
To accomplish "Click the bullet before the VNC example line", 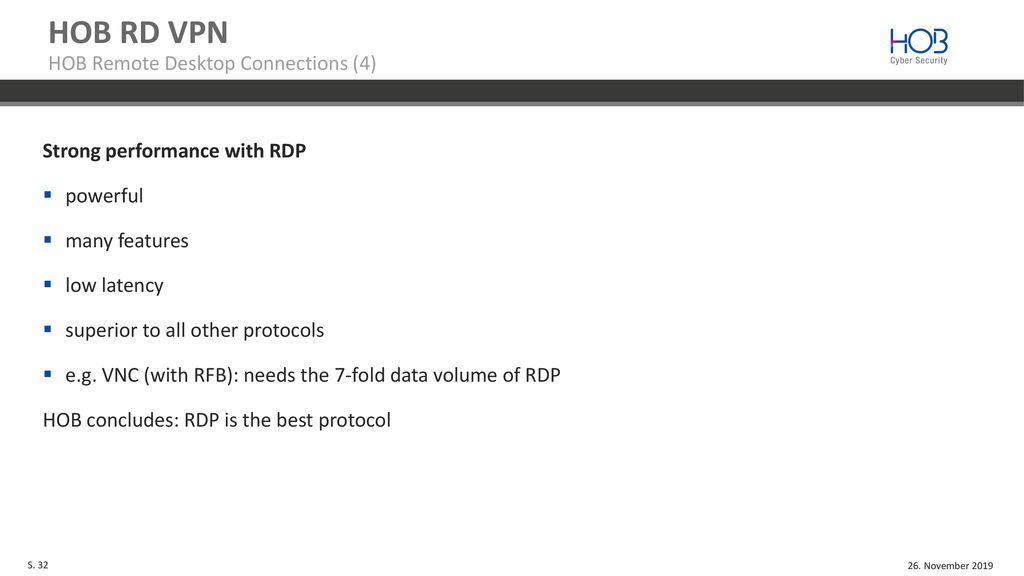I will (48, 374).
